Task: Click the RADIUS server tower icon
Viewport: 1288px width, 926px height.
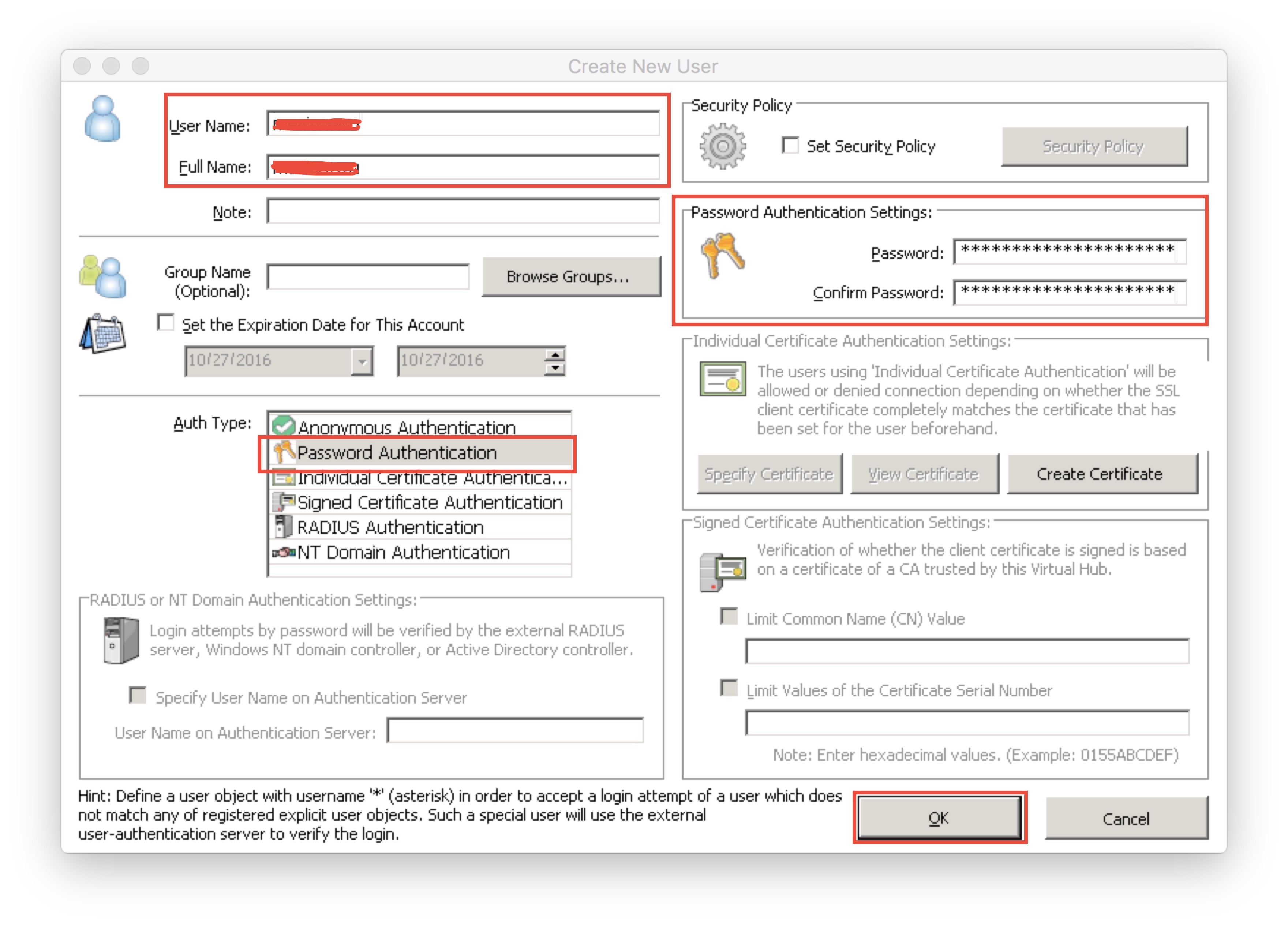Action: [x=121, y=640]
